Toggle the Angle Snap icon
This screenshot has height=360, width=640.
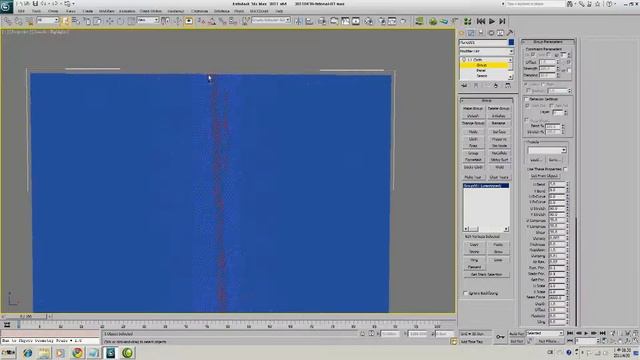(212, 21)
